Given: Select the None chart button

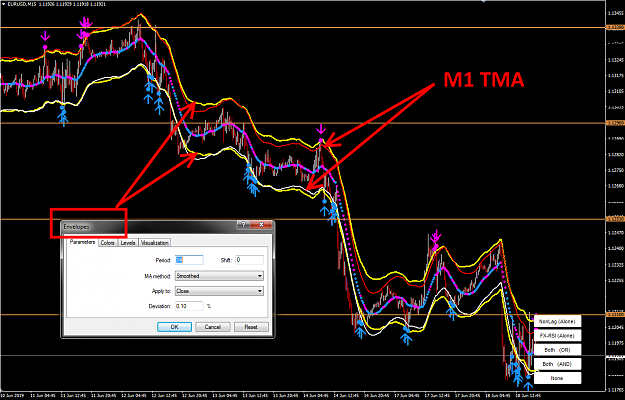Looking at the screenshot, I should [x=557, y=378].
